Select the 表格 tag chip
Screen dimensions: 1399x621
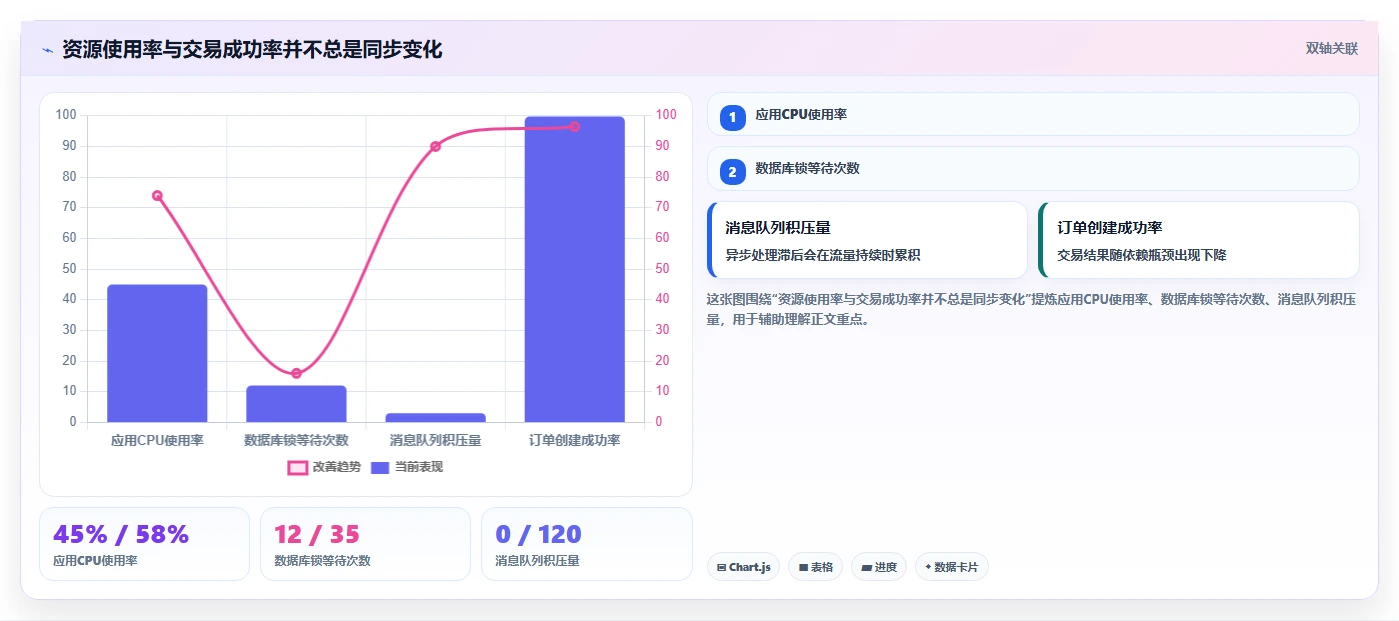815,567
